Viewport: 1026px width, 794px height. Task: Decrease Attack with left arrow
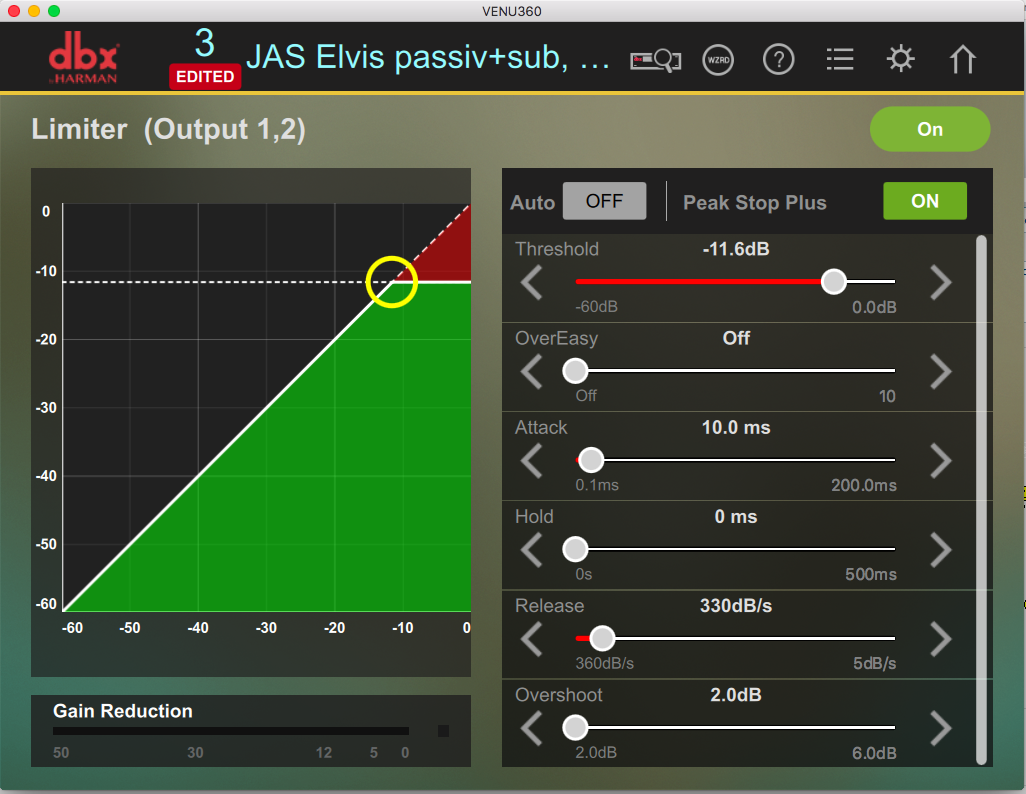point(532,461)
